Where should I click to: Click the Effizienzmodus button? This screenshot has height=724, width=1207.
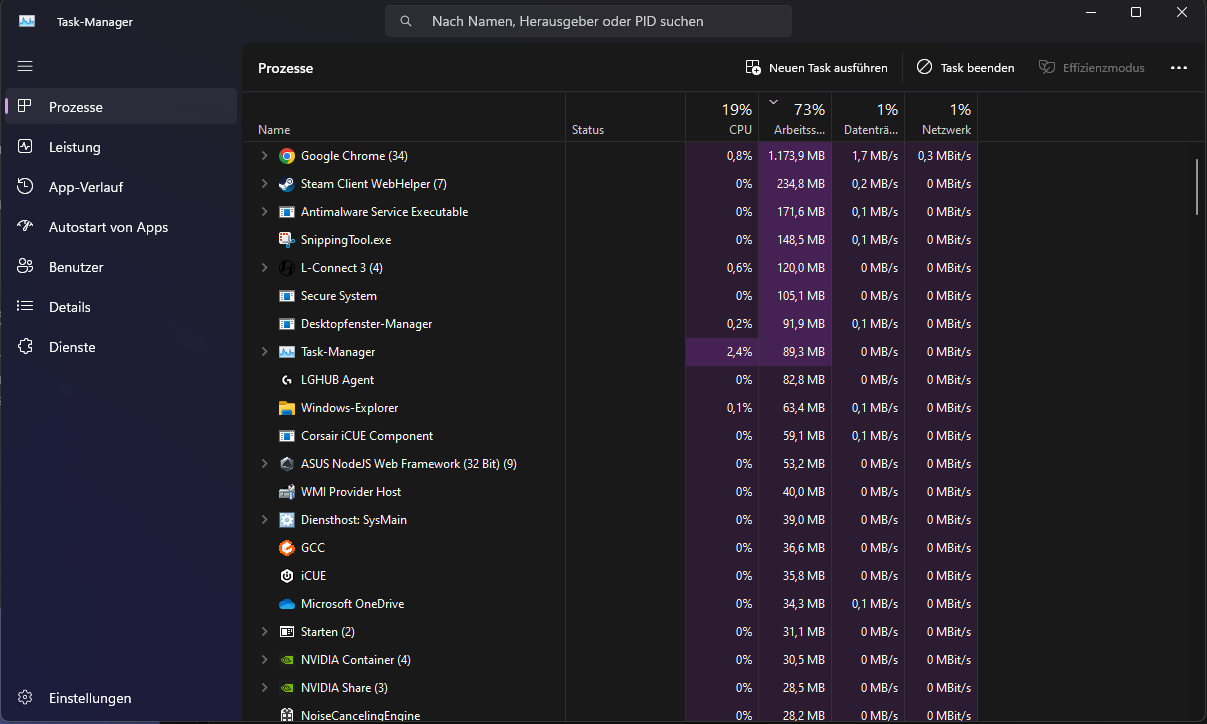pos(1091,68)
